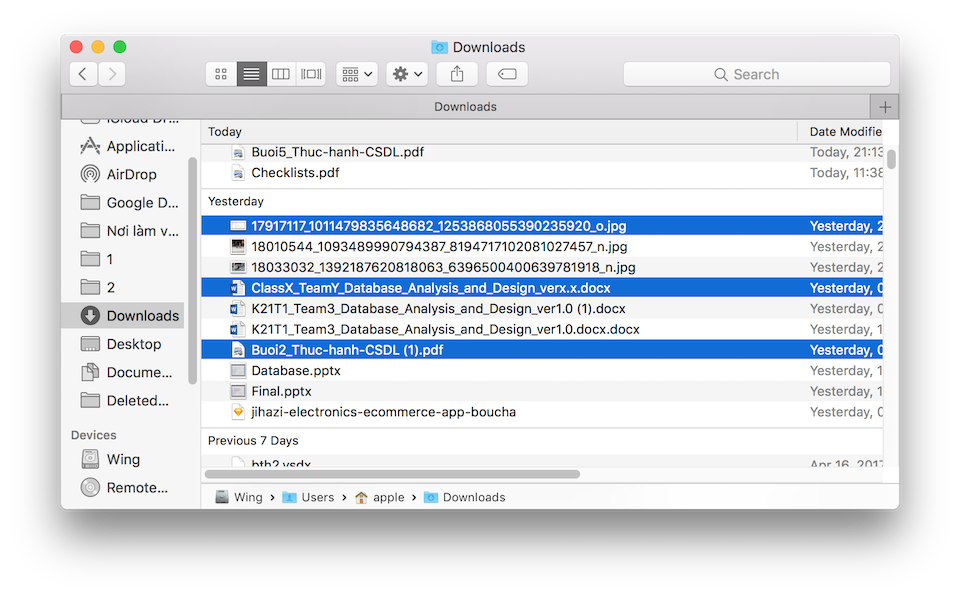Click the thumbnail icon of 18010544 jpg
This screenshot has height=596, width=960.
tap(238, 247)
